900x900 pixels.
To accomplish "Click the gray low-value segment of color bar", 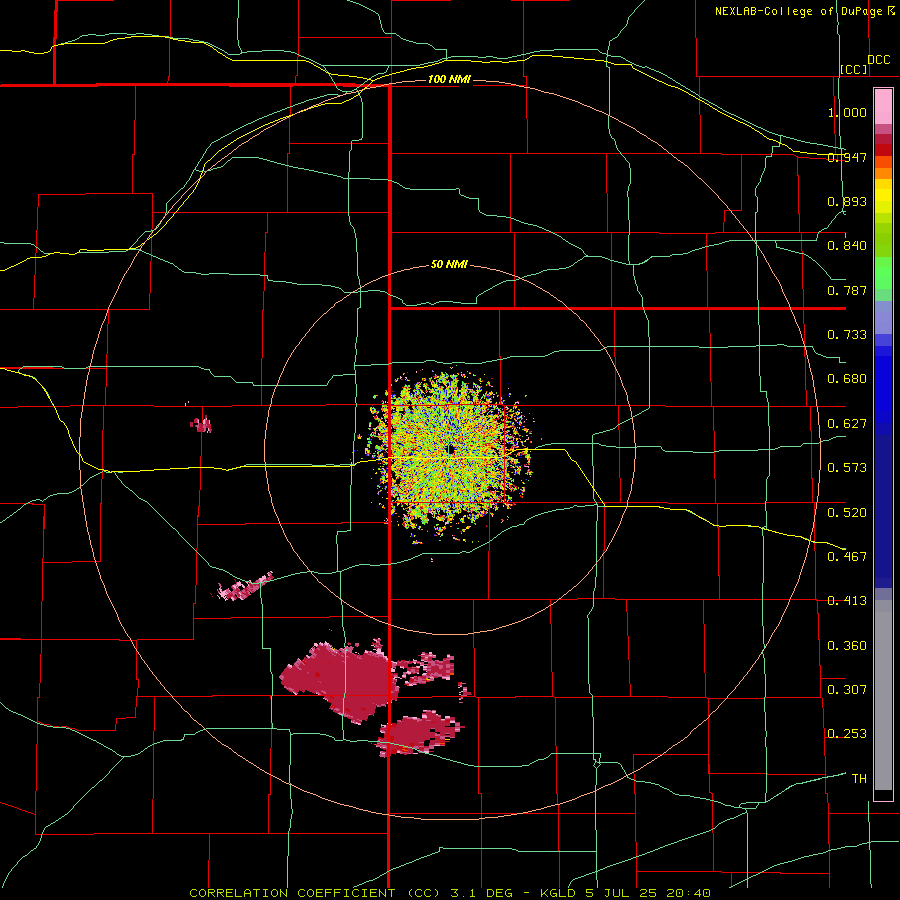I will click(883, 695).
